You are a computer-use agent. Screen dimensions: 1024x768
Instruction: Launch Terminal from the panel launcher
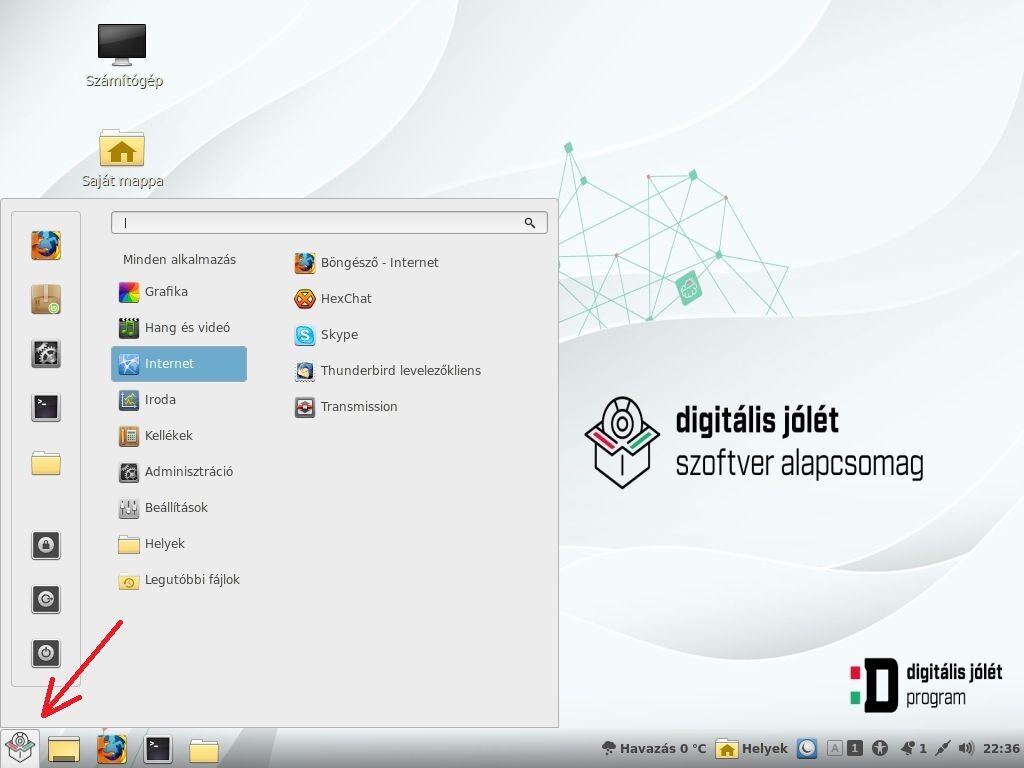158,749
